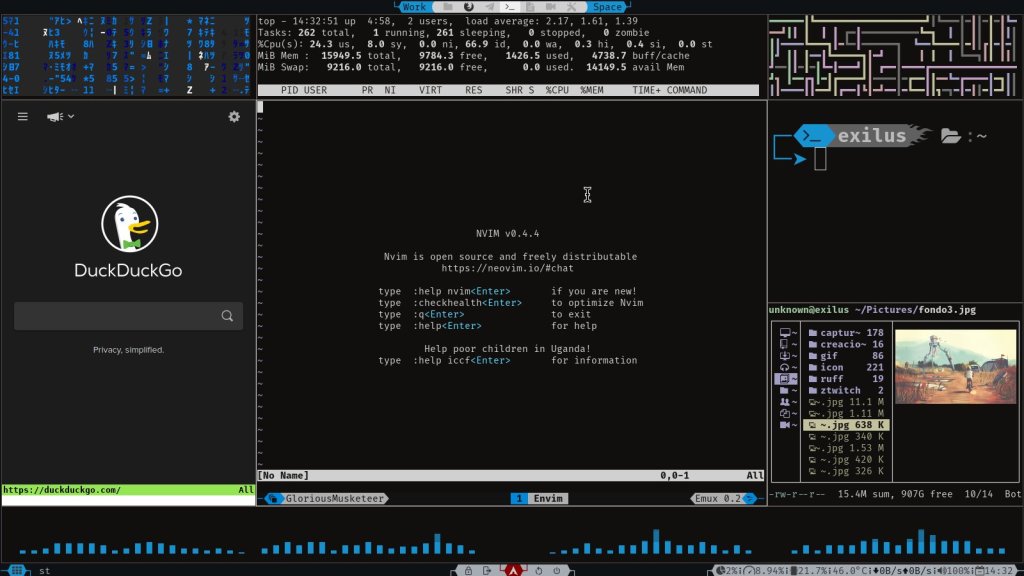1024x576 pixels.
Task: Open the DuckDuckGo hamburger menu
Action: click(x=22, y=117)
